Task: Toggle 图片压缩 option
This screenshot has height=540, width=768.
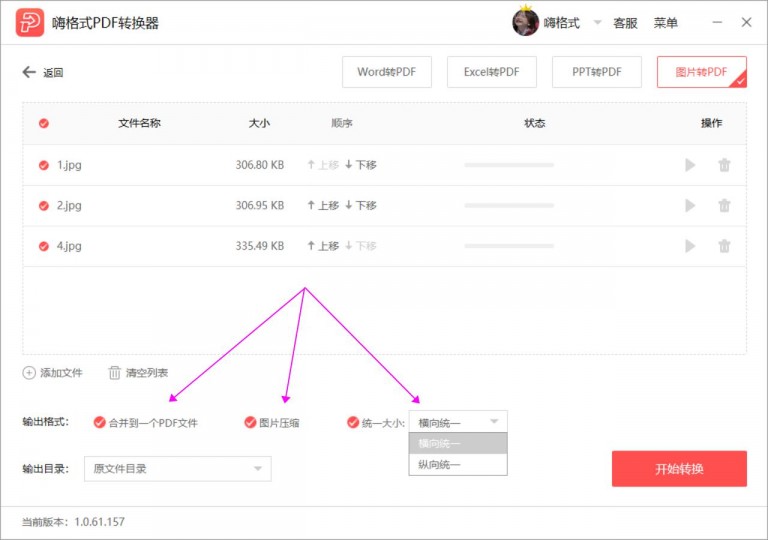Action: [x=250, y=422]
